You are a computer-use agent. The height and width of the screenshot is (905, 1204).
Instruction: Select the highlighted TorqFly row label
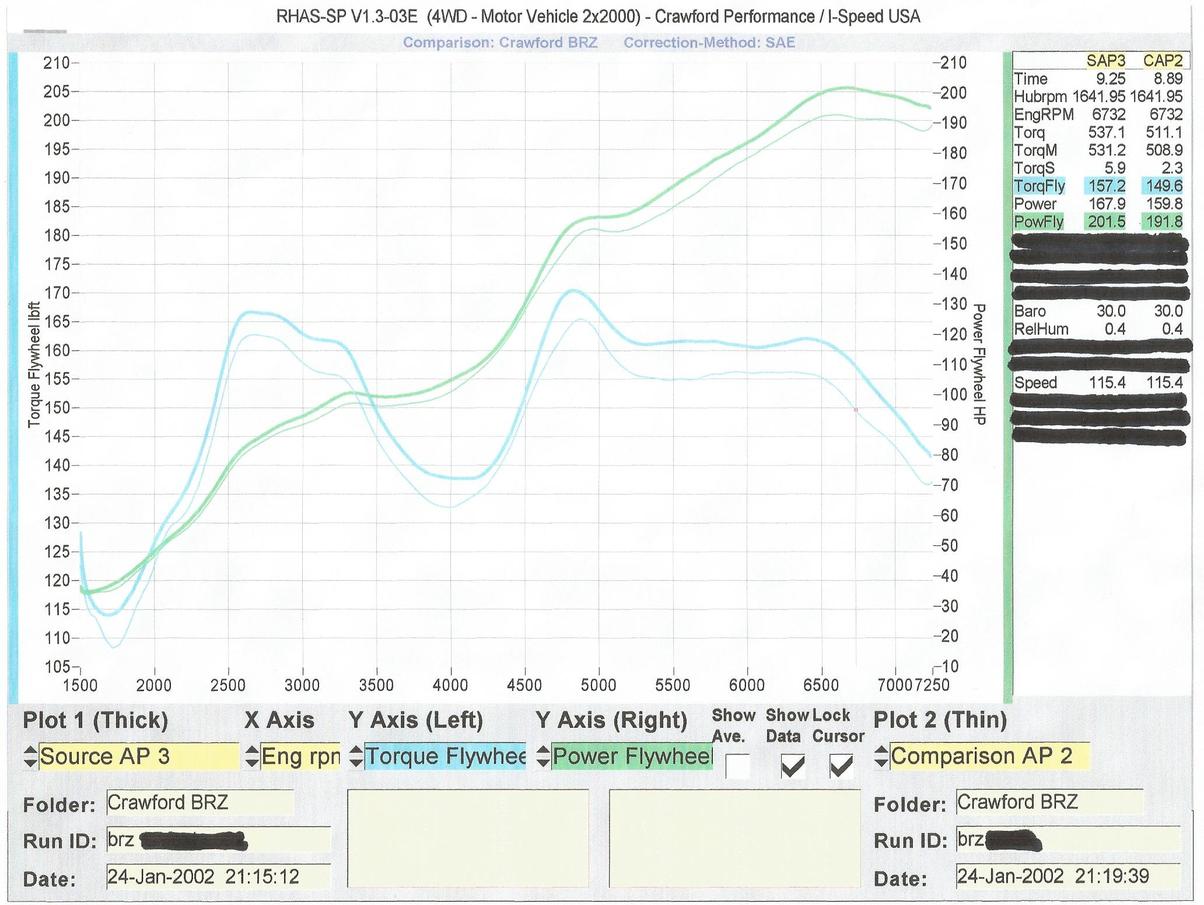point(1040,186)
